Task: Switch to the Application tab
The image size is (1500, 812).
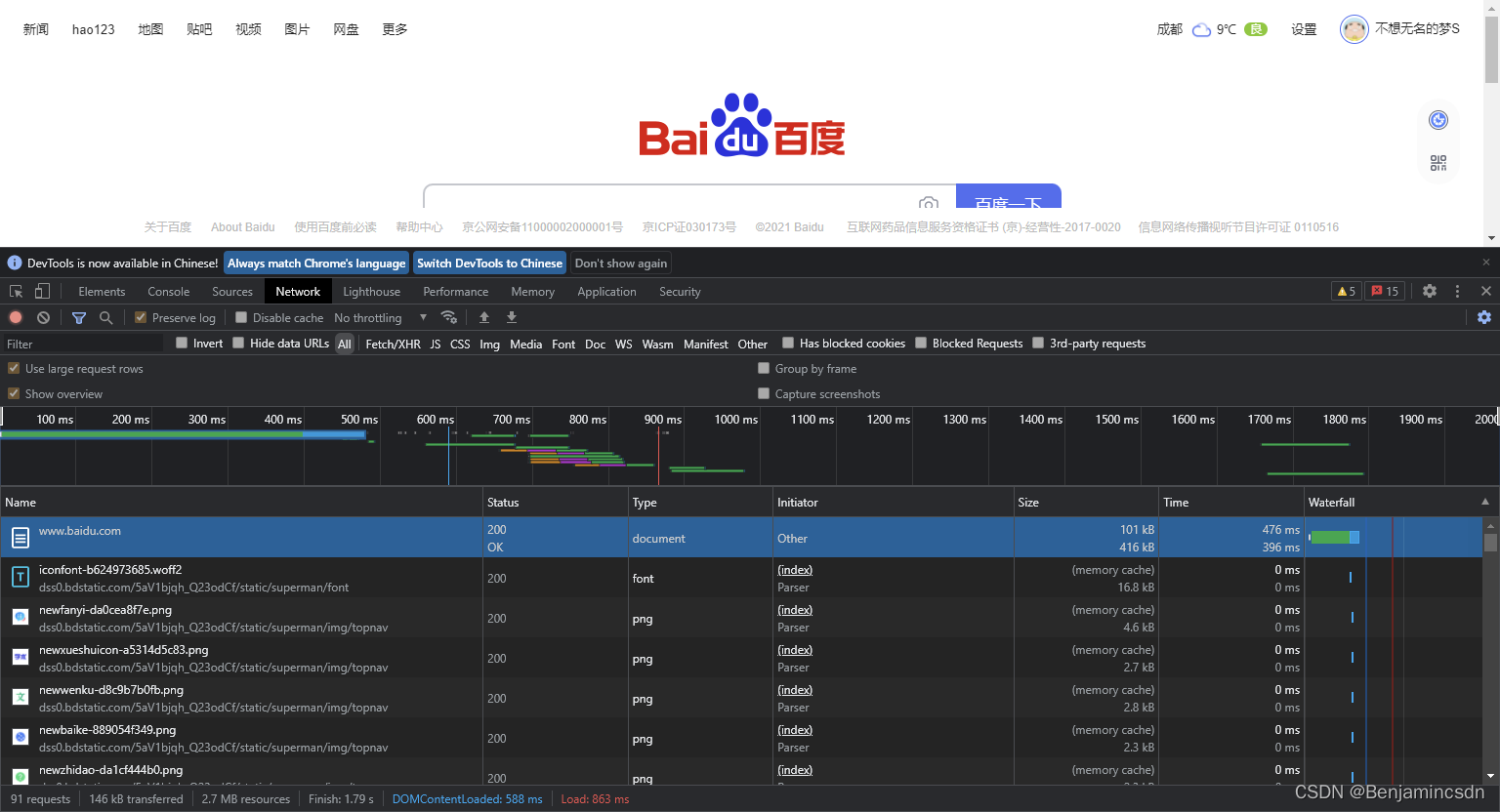Action: click(x=606, y=291)
